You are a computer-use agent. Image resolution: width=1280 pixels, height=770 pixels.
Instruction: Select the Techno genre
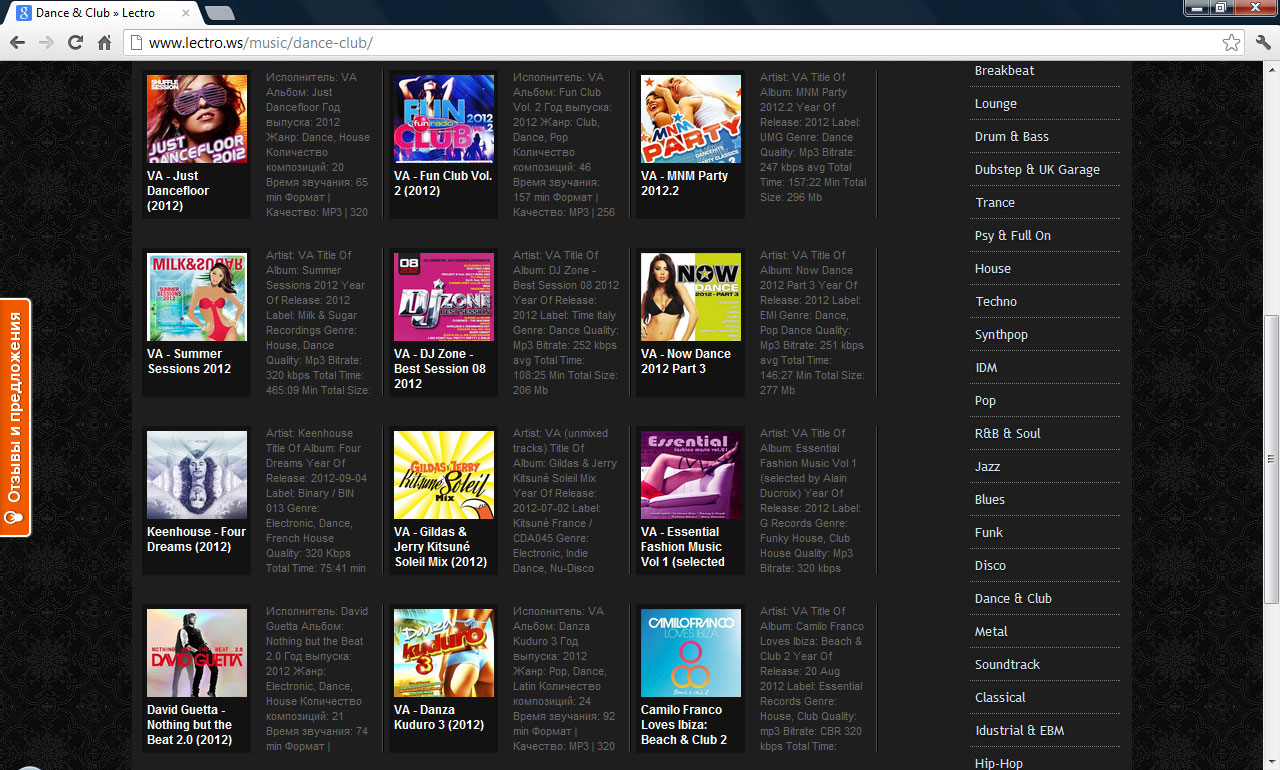[x=996, y=302]
